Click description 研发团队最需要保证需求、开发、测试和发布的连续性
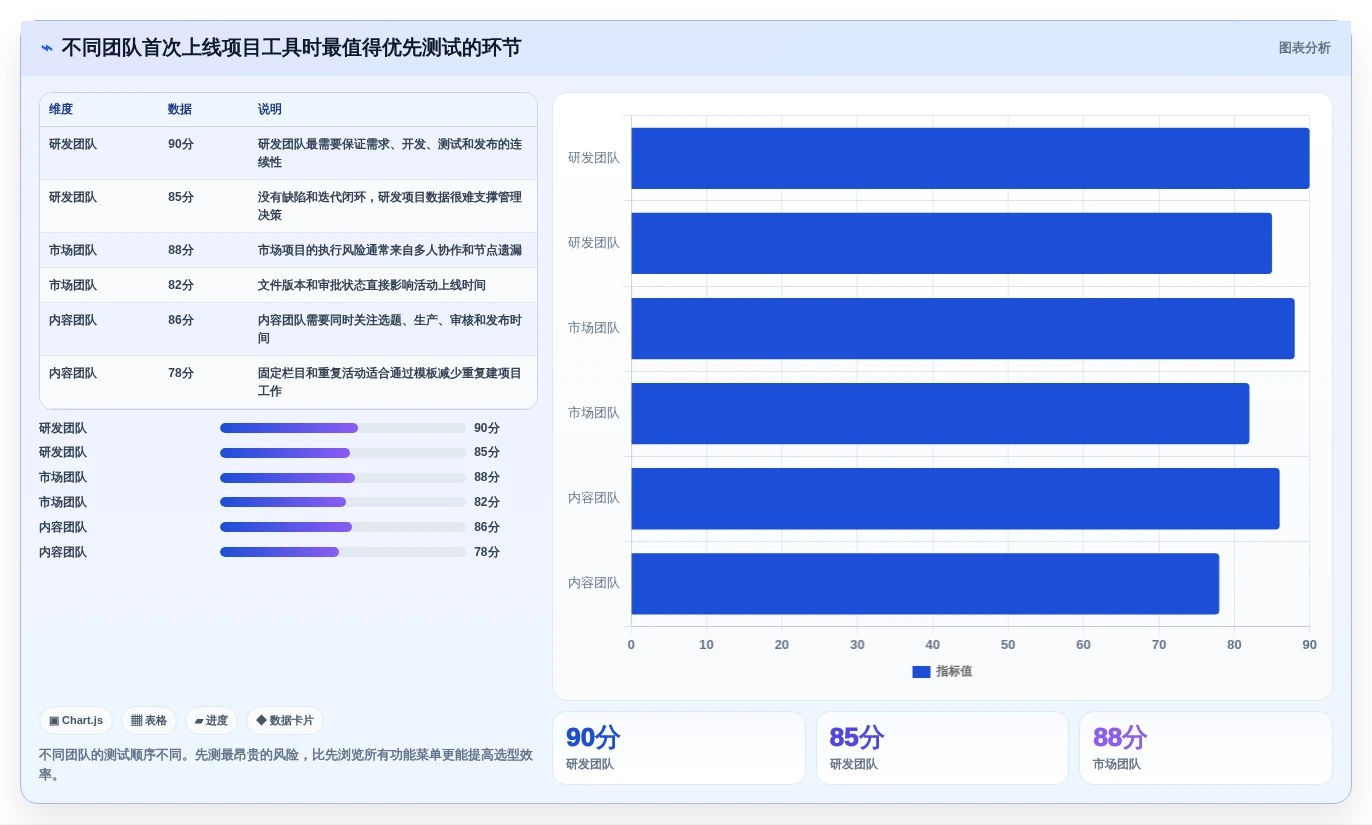The image size is (1372, 825). click(390, 153)
